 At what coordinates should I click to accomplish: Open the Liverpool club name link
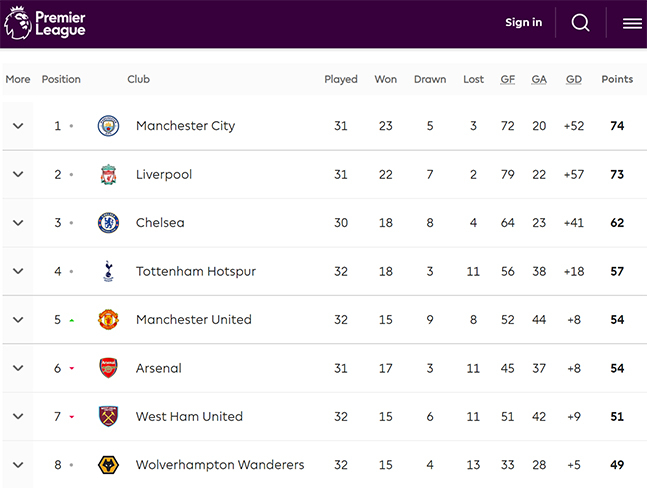tap(164, 174)
